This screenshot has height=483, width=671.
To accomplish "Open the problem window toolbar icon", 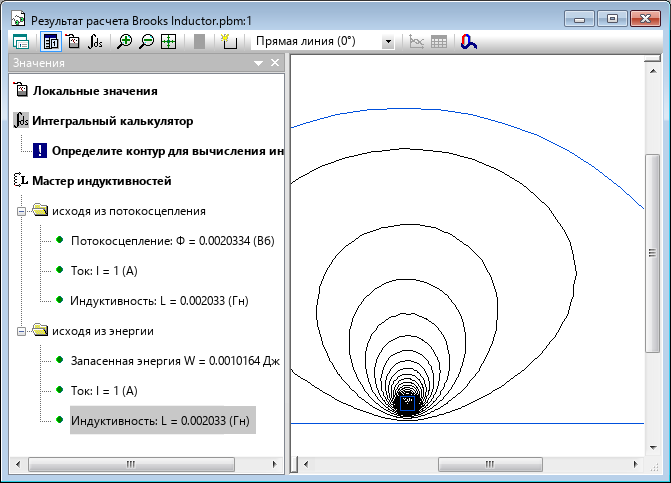I will 21,41.
